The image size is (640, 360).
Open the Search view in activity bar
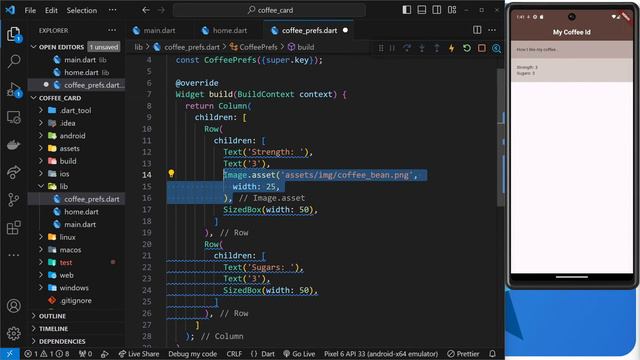[14, 61]
